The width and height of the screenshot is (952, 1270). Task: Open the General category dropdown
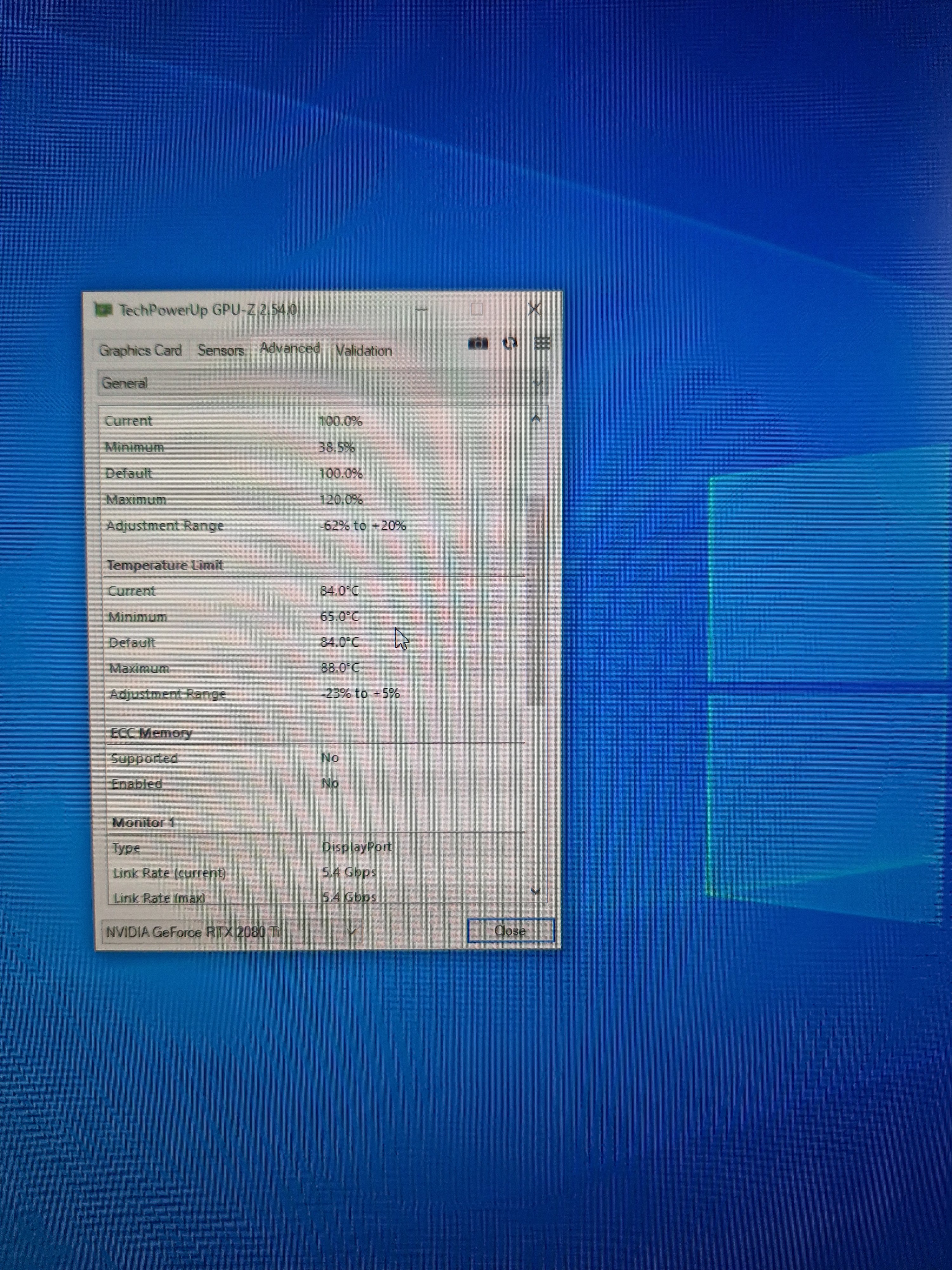pos(322,383)
